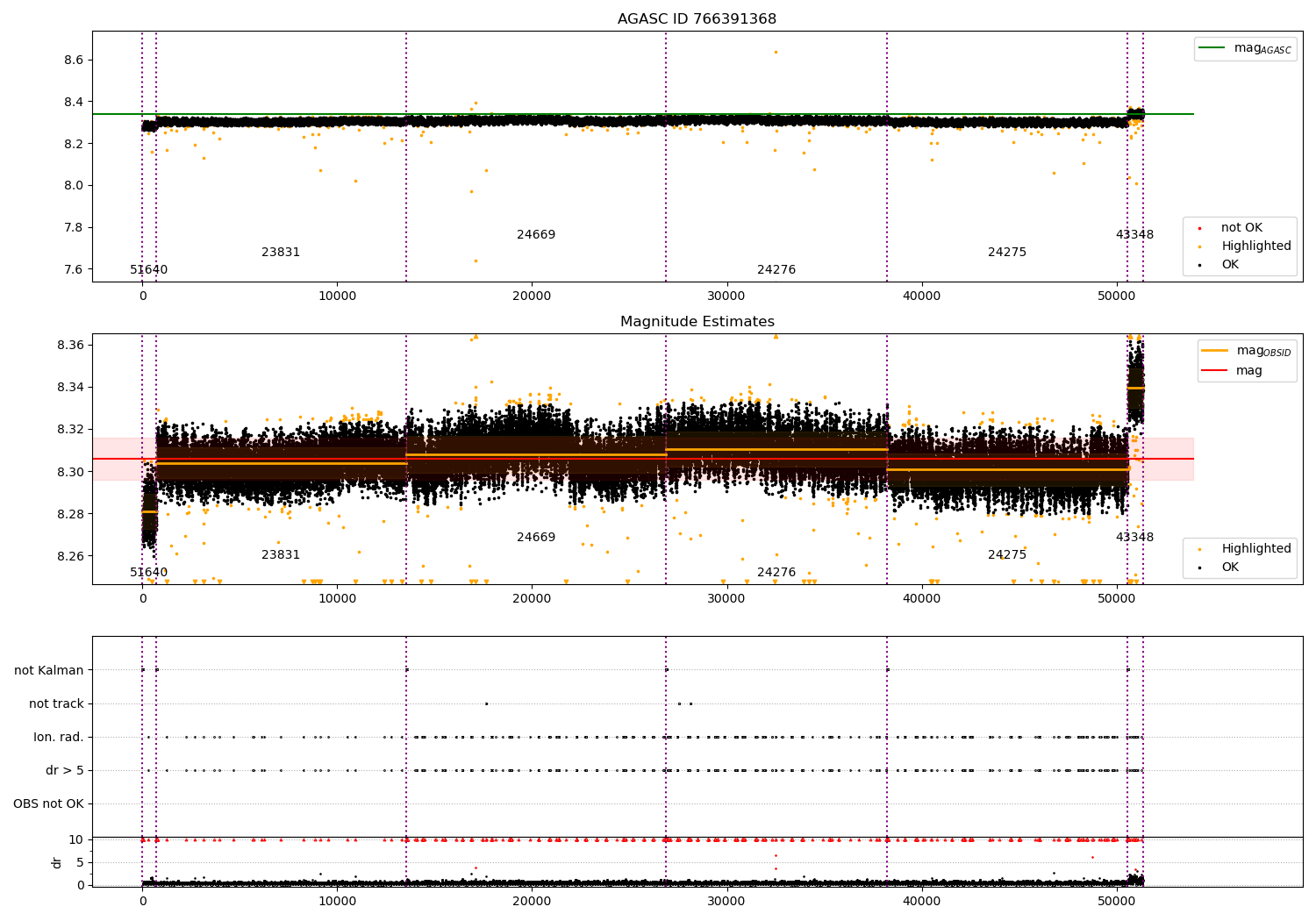Click OBSID label 24276 in the Magnitude Estimates plot
1316x921 pixels.
click(776, 573)
